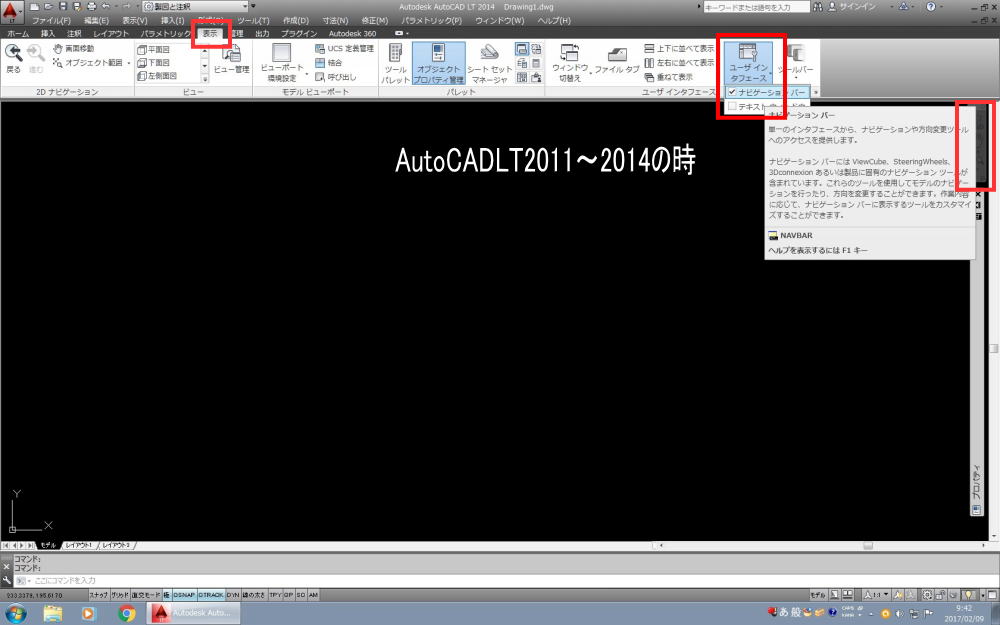
Task: Open the 製図と注釈 workspace dropdown
Action: (195, 6)
